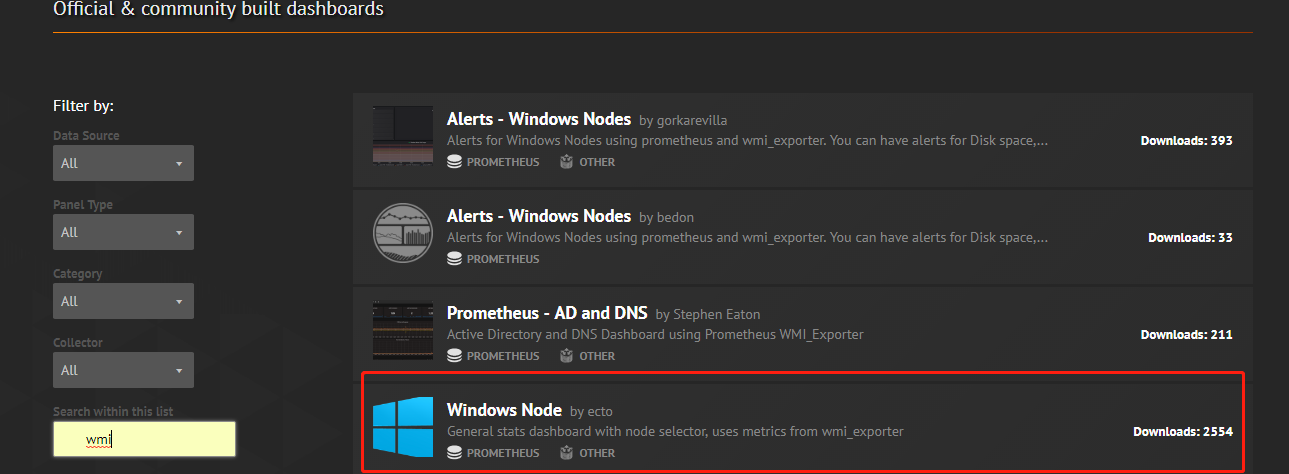The width and height of the screenshot is (1289, 474).
Task: Click the Active Directory and DNS description
Action: tap(655, 335)
